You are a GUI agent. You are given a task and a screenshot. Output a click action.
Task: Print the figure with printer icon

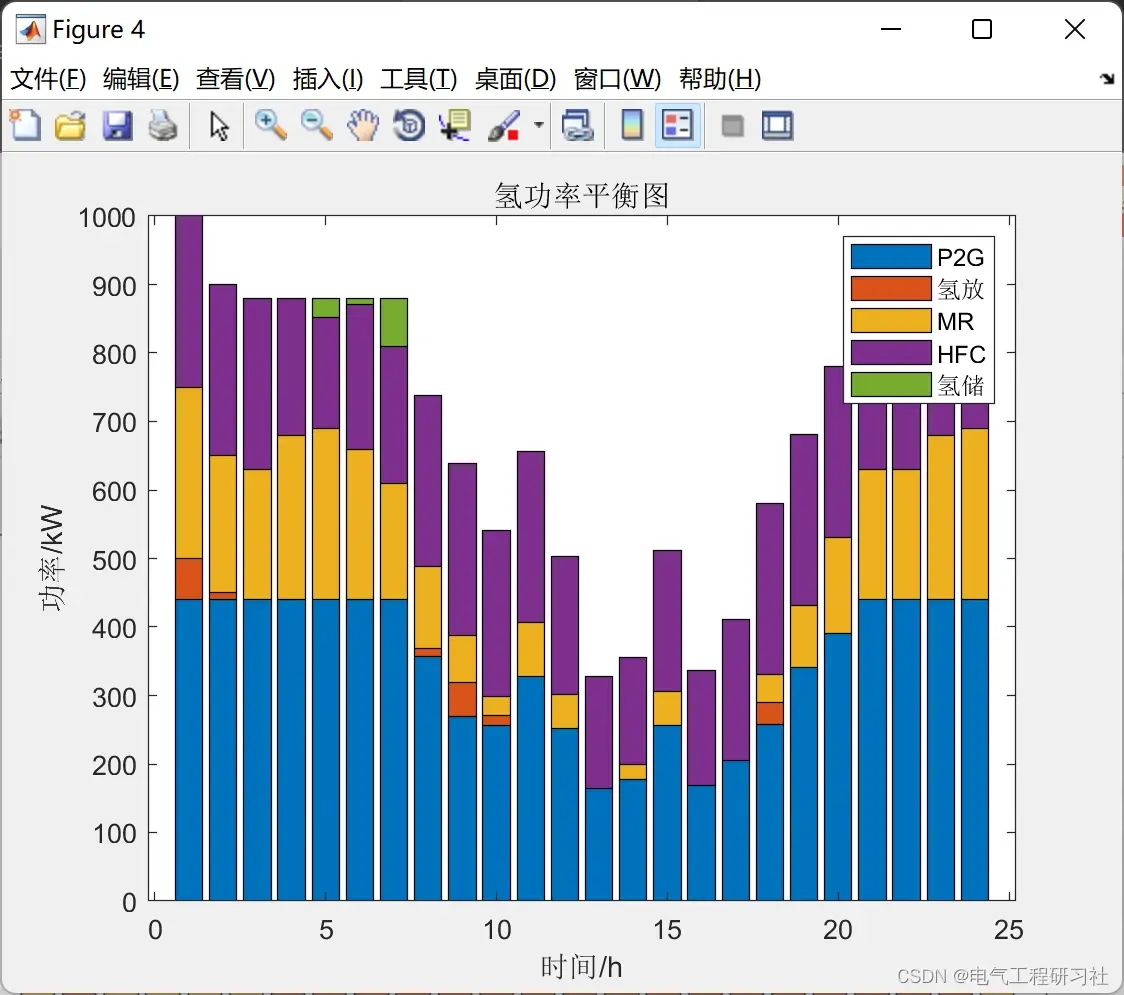(163, 125)
